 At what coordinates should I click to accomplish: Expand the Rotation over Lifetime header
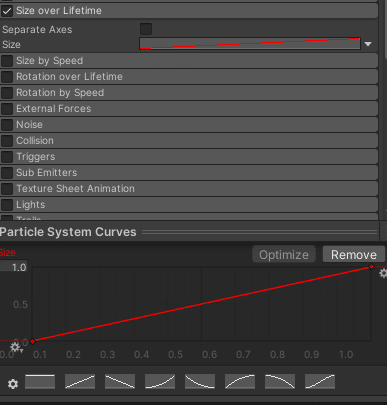(x=189, y=77)
